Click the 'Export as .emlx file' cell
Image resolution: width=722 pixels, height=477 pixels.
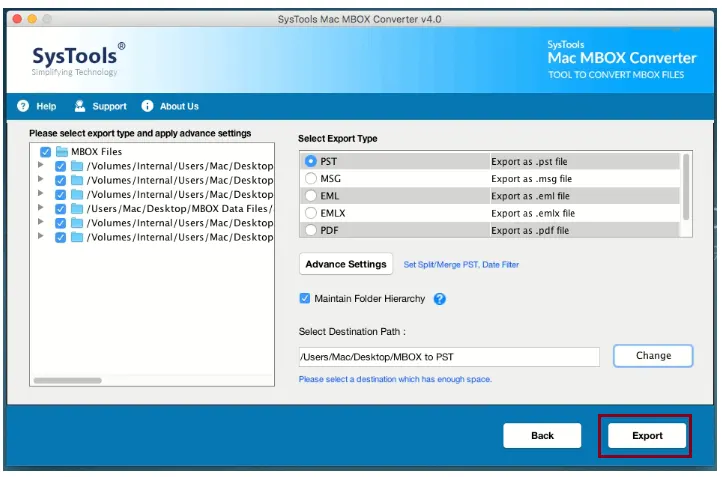(584, 213)
